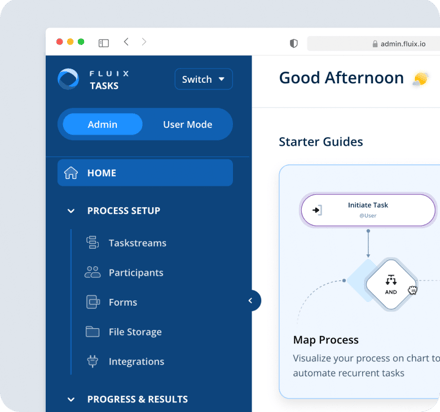Open the Map Process guide
440x412 pixels.
[x=360, y=281]
